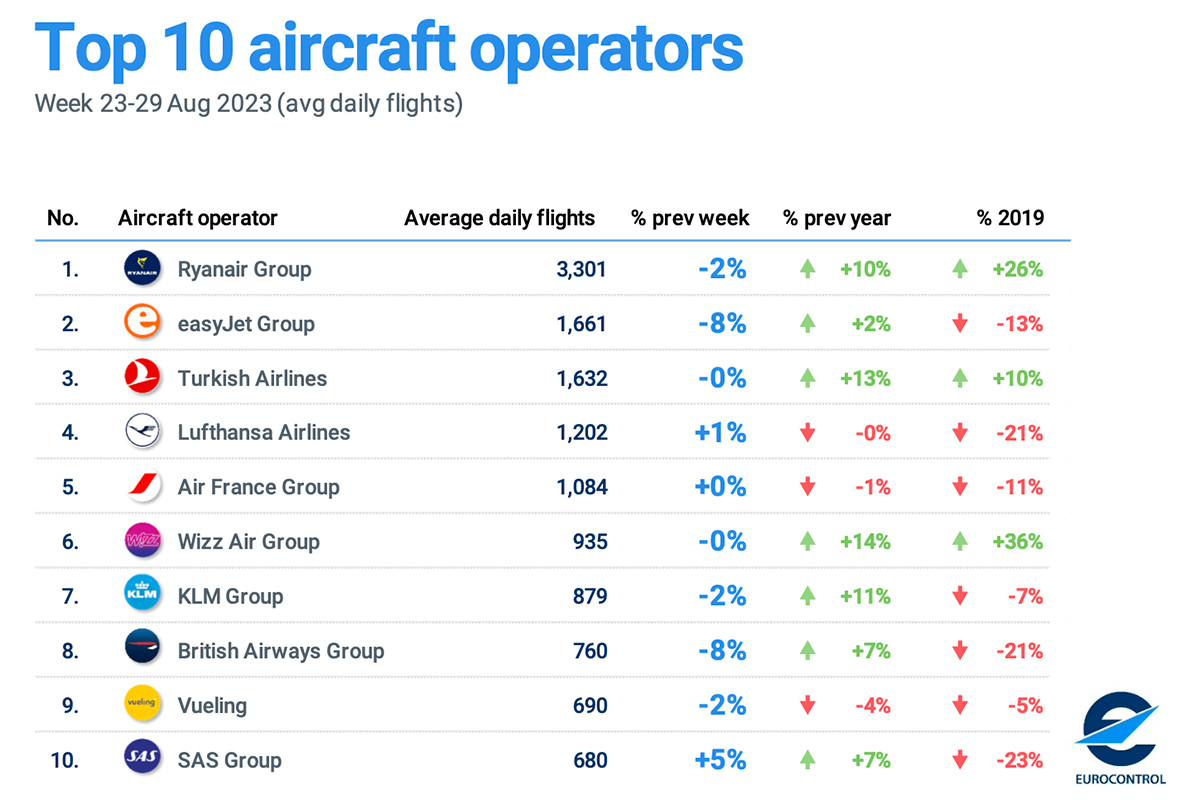The image size is (1200, 800).
Task: Select the Wizz Air purple logo
Action: point(141,541)
